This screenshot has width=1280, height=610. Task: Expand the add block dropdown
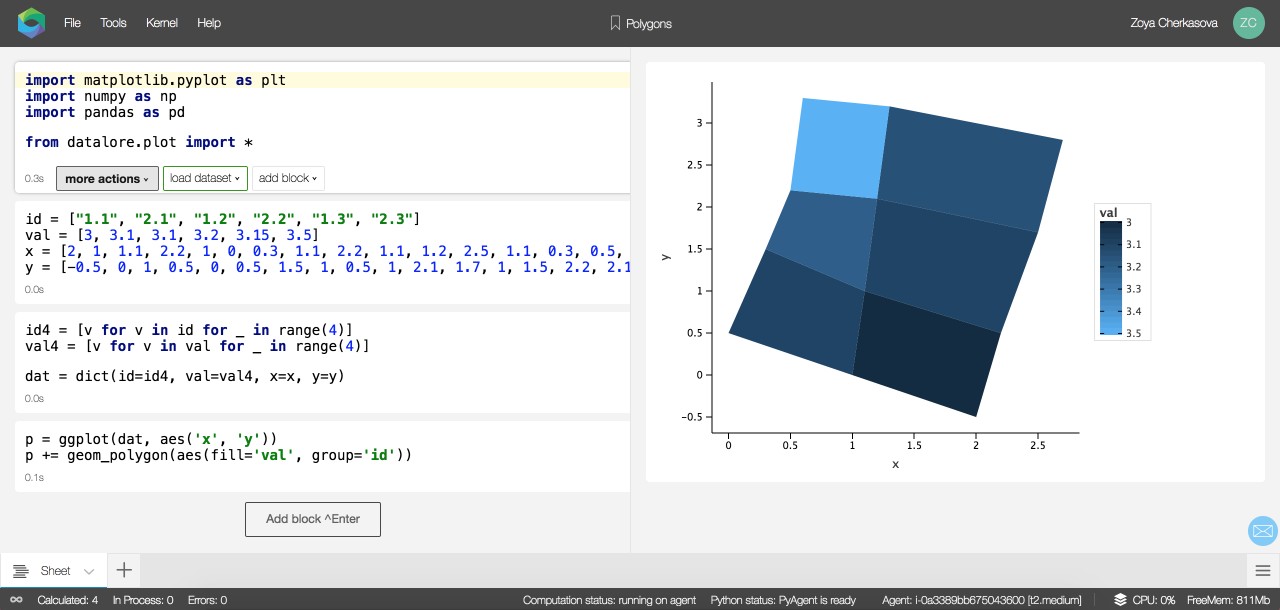[288, 179]
